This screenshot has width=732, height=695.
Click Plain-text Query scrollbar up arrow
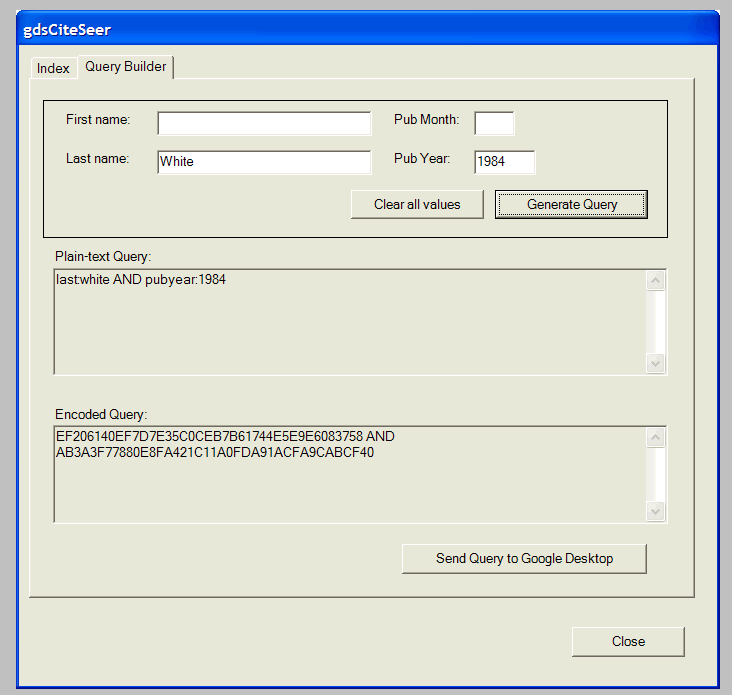656,281
